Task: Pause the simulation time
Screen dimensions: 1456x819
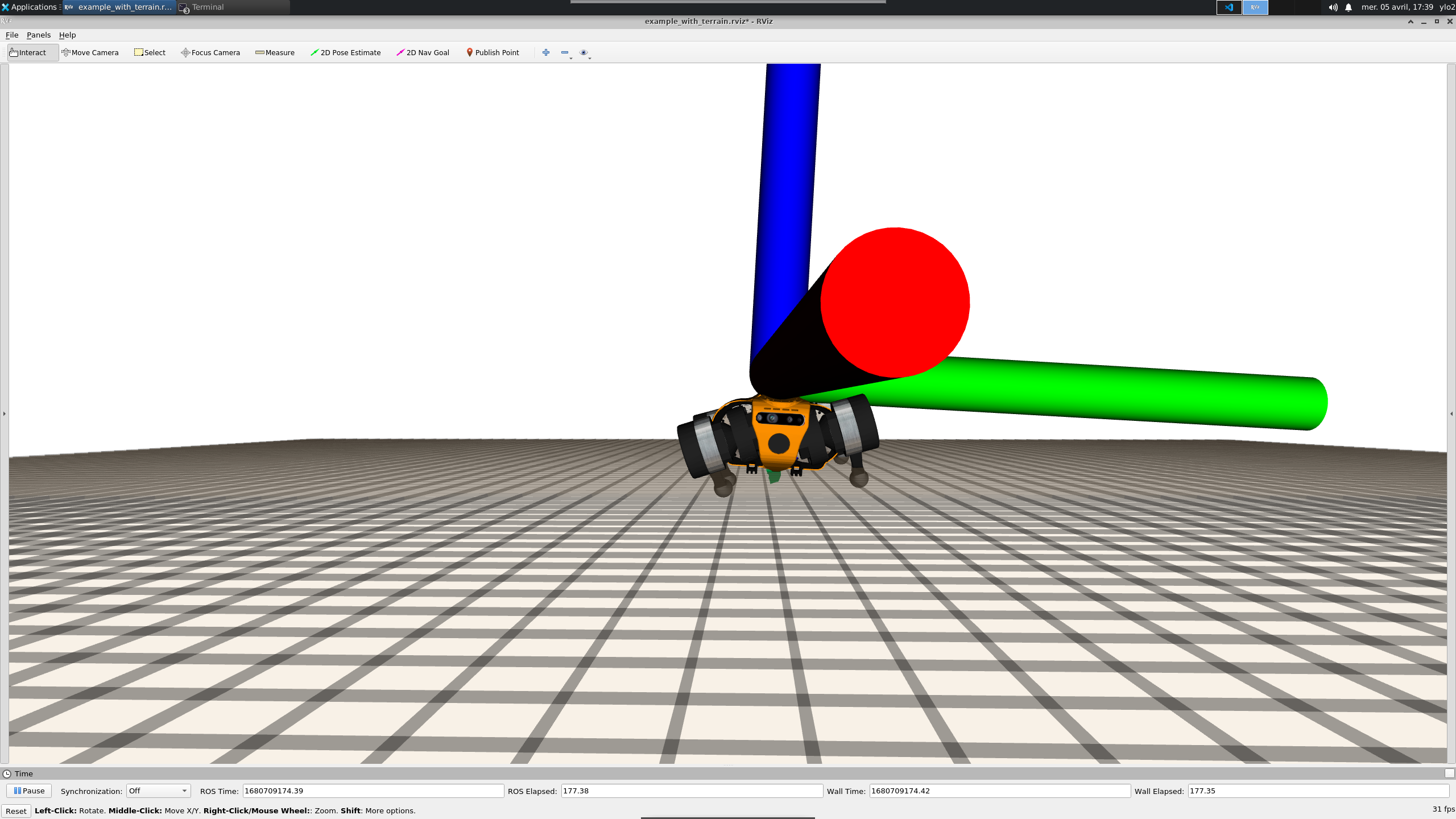Action: tap(29, 790)
